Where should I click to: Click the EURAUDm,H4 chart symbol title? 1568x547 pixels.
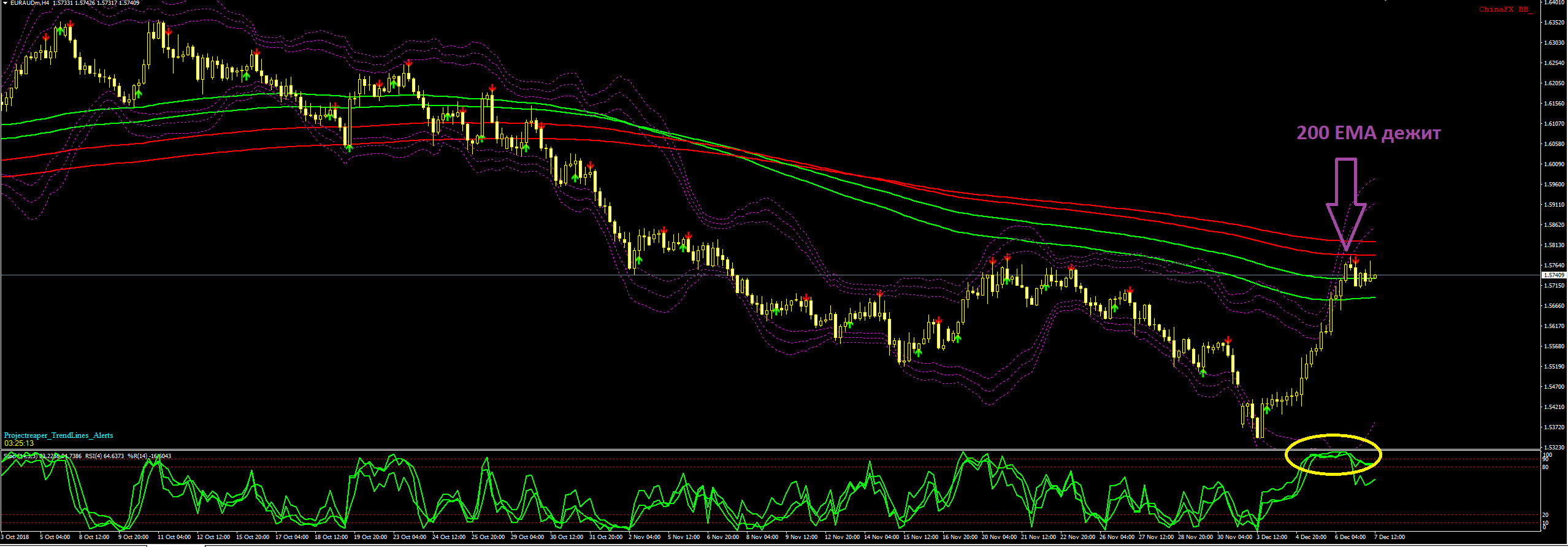[29, 3]
